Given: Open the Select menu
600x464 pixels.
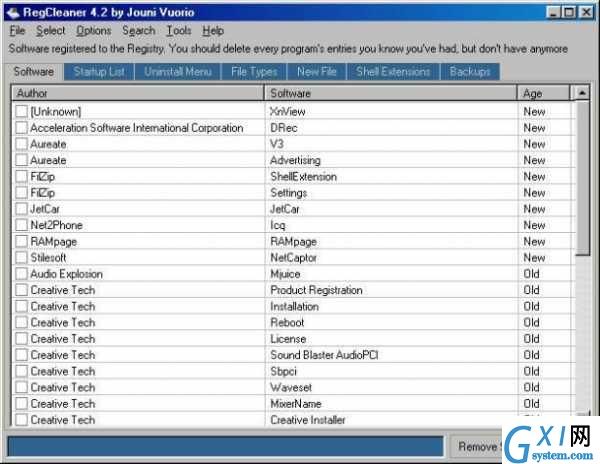Looking at the screenshot, I should (x=51, y=31).
